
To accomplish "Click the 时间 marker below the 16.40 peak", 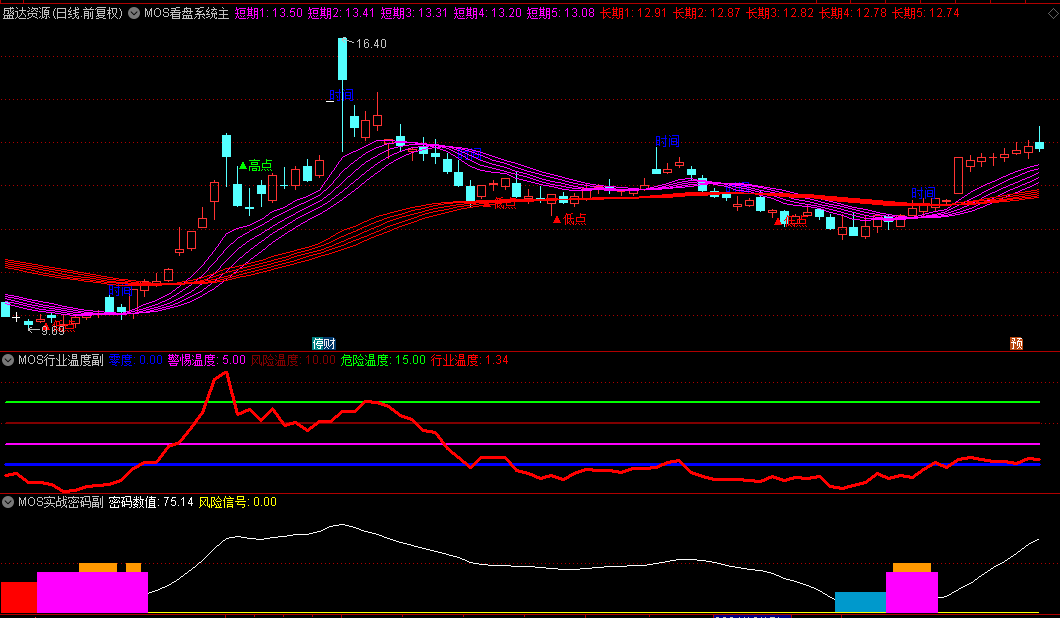I will click(x=342, y=96).
